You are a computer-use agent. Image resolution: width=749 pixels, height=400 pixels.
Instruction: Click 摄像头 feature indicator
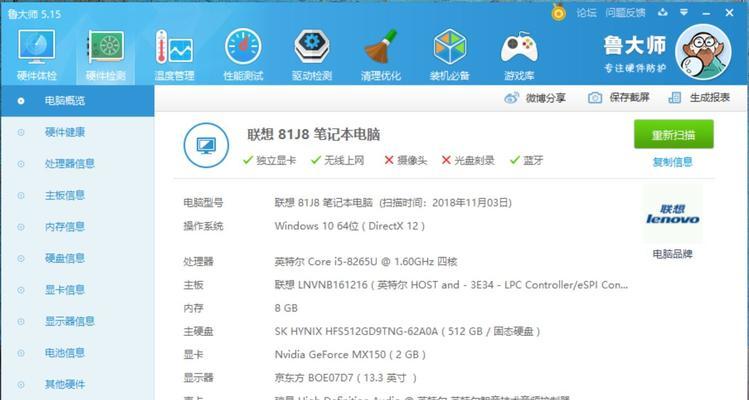point(405,161)
